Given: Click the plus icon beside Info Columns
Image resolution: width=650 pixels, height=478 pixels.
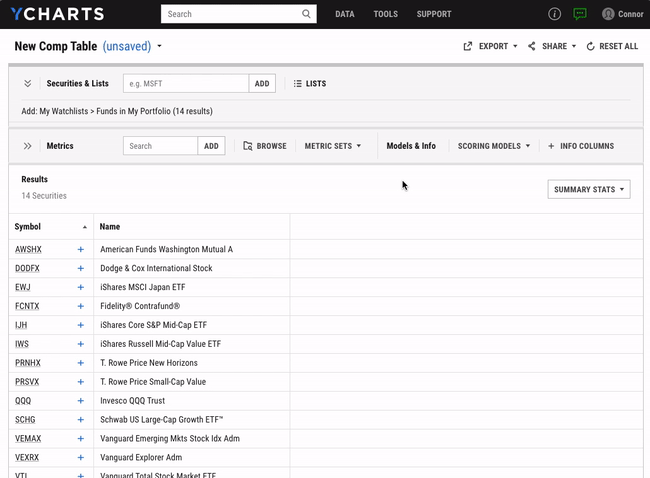Looking at the screenshot, I should click(x=551, y=146).
